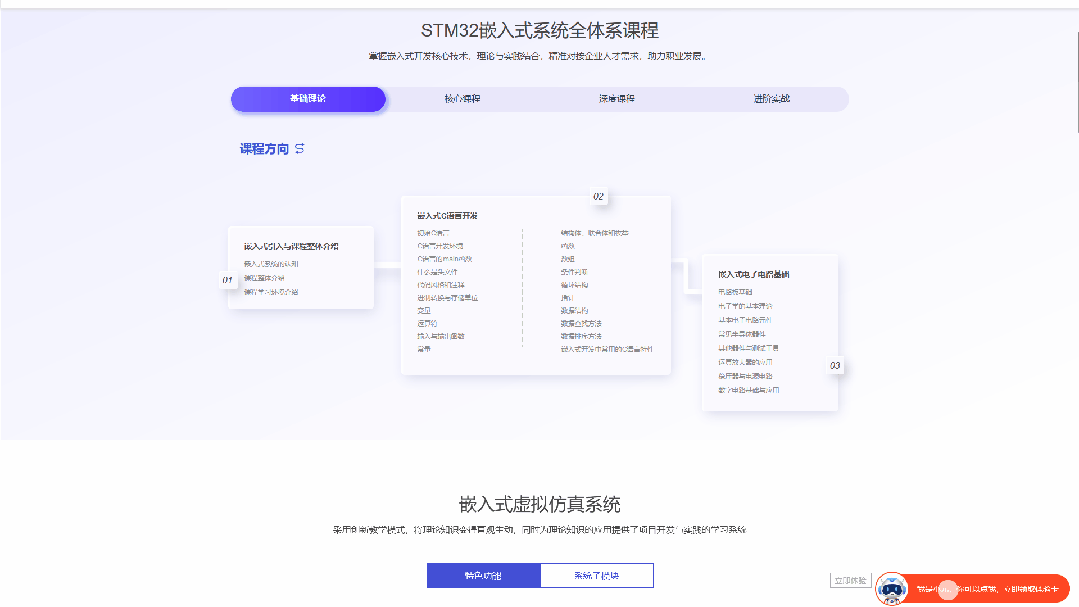Viewport: 1079px width, 607px height.
Task: Select the 基础理论 tab
Action: pyautogui.click(x=308, y=99)
